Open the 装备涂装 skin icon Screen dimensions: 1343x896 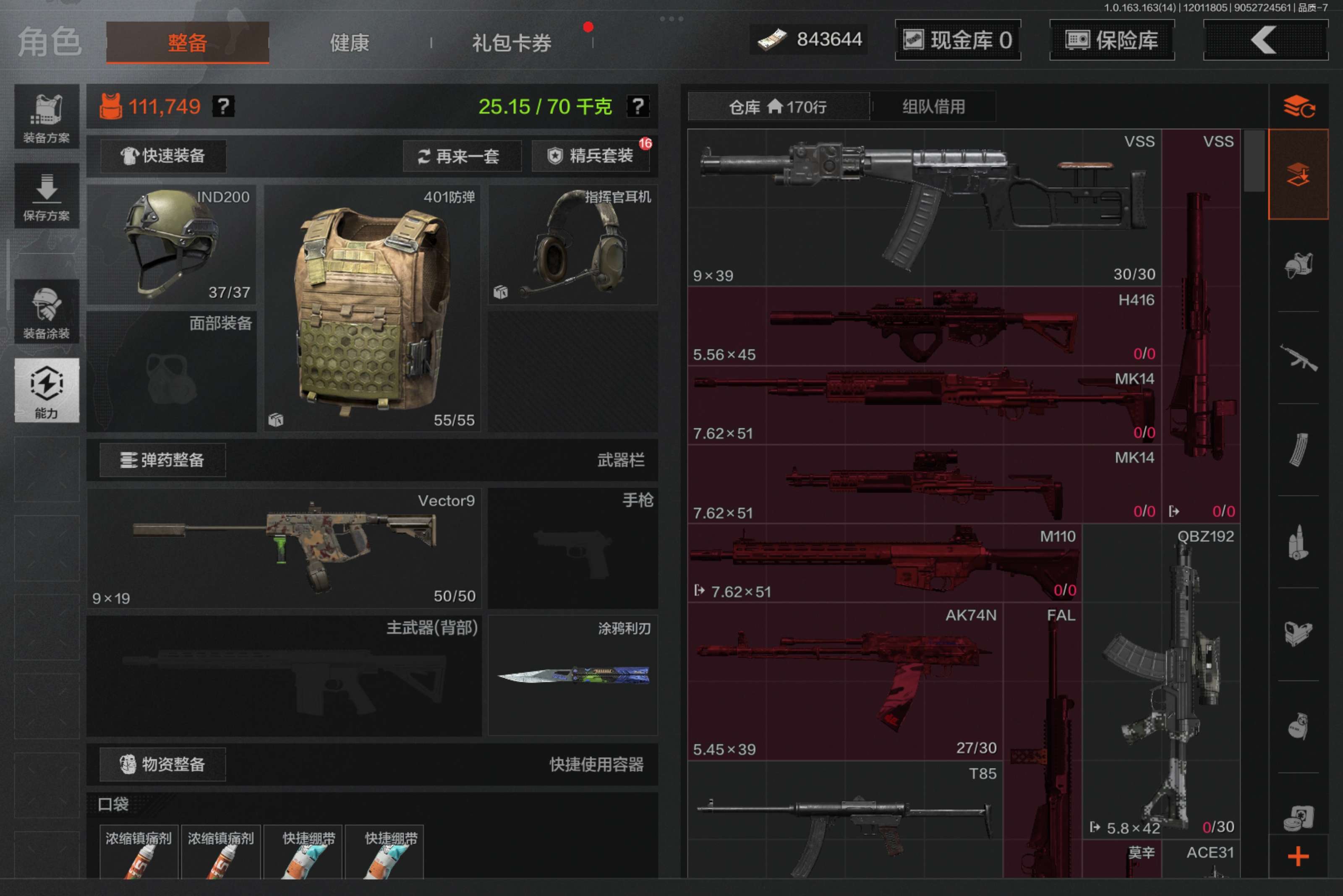coord(46,312)
